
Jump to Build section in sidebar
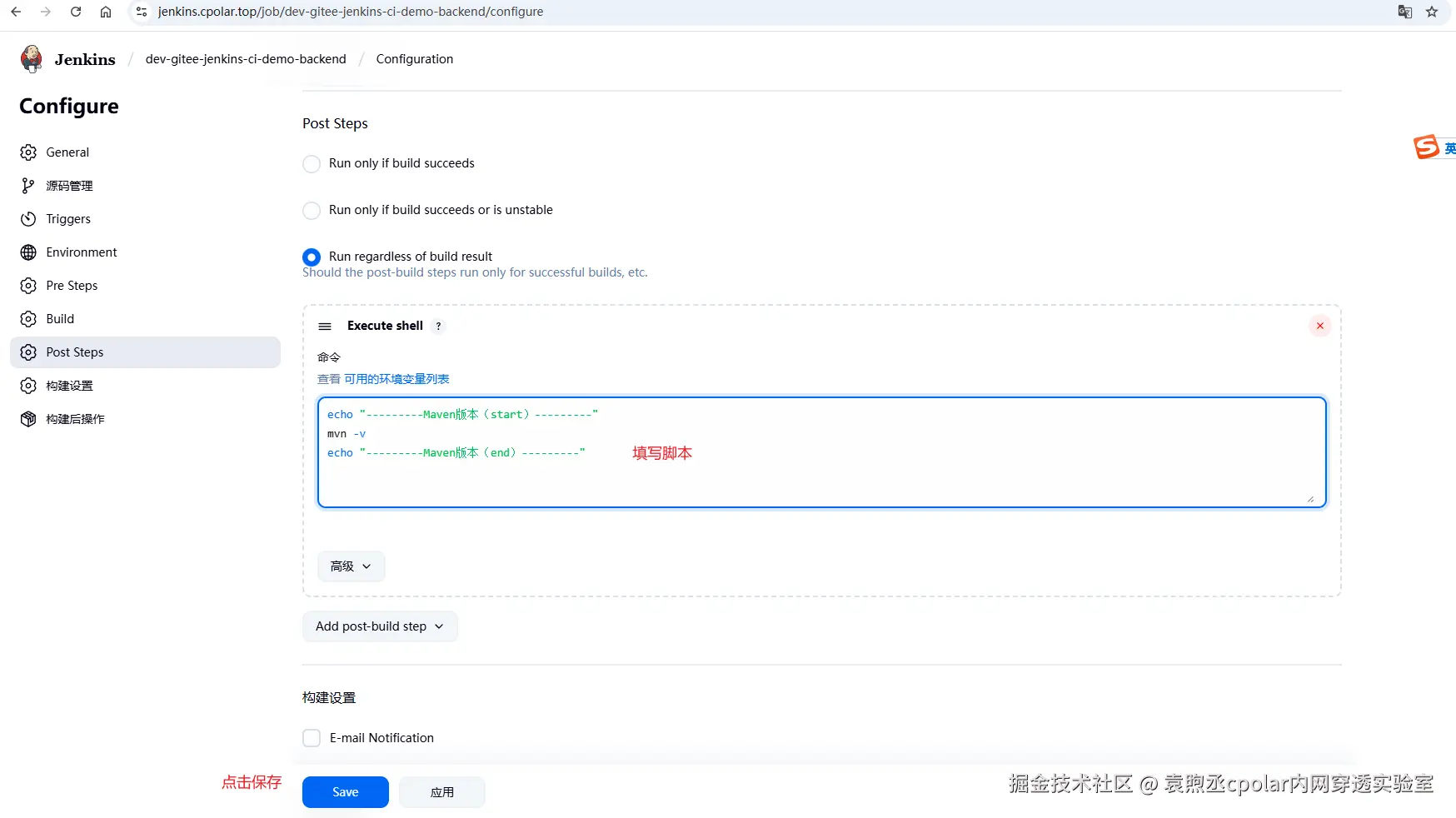tap(145, 319)
